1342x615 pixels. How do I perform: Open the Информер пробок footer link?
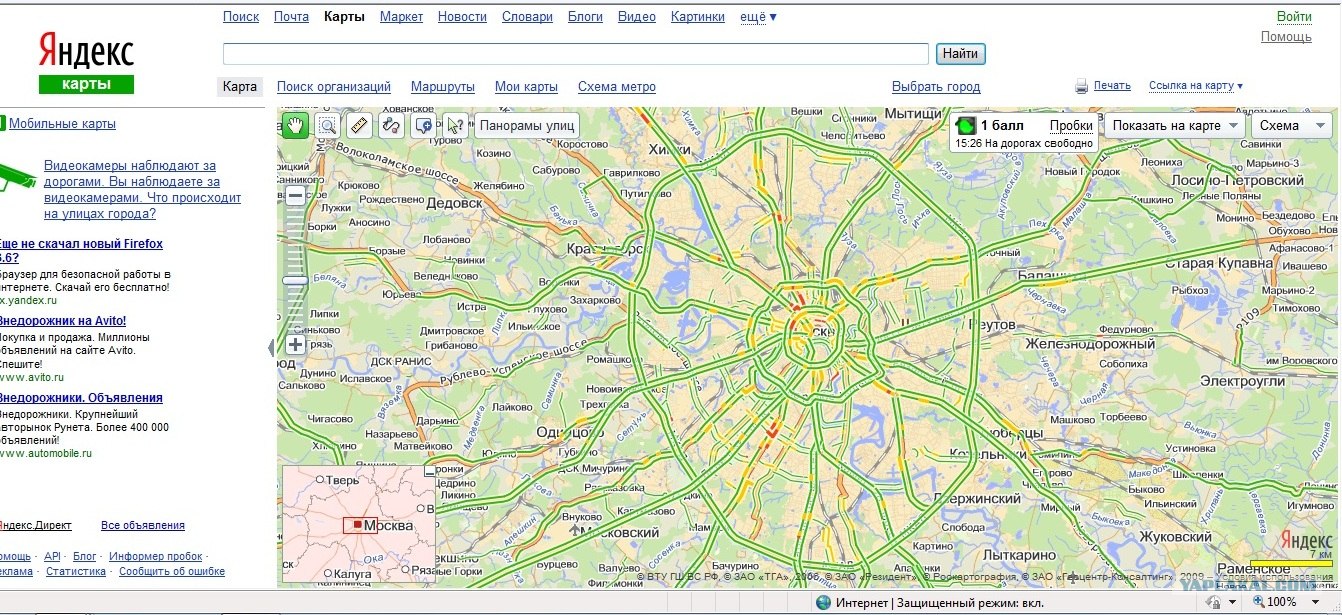(x=156, y=556)
